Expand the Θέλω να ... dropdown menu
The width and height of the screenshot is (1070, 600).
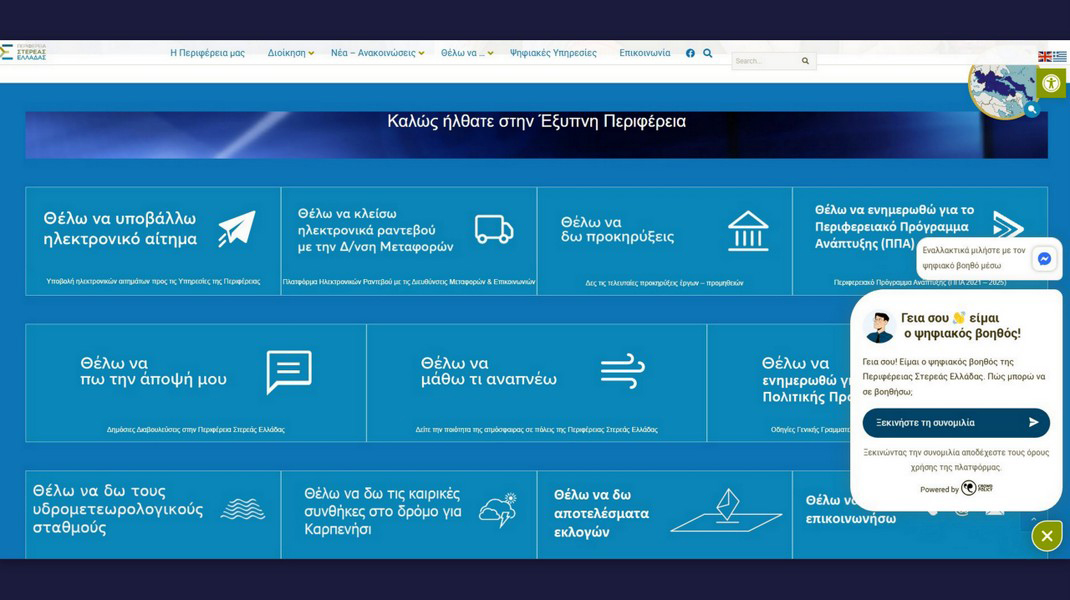pyautogui.click(x=466, y=53)
